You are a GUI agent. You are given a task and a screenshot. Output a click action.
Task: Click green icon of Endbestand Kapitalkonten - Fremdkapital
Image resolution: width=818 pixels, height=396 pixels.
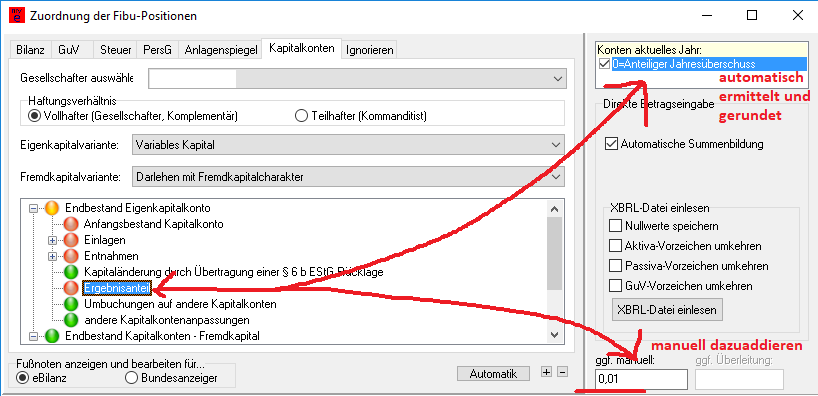point(52,335)
